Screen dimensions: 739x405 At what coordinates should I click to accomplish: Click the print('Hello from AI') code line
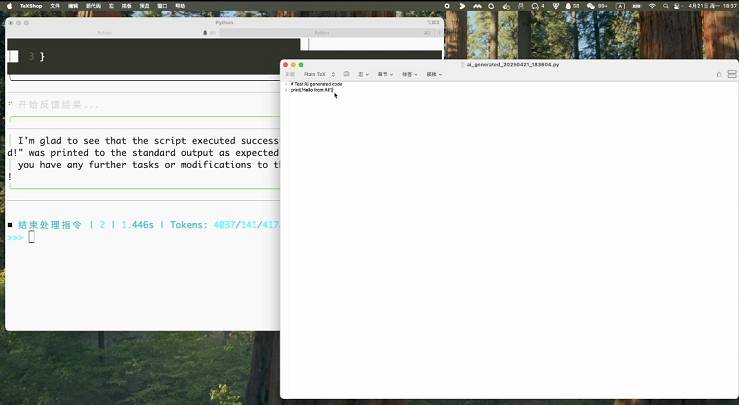312,90
